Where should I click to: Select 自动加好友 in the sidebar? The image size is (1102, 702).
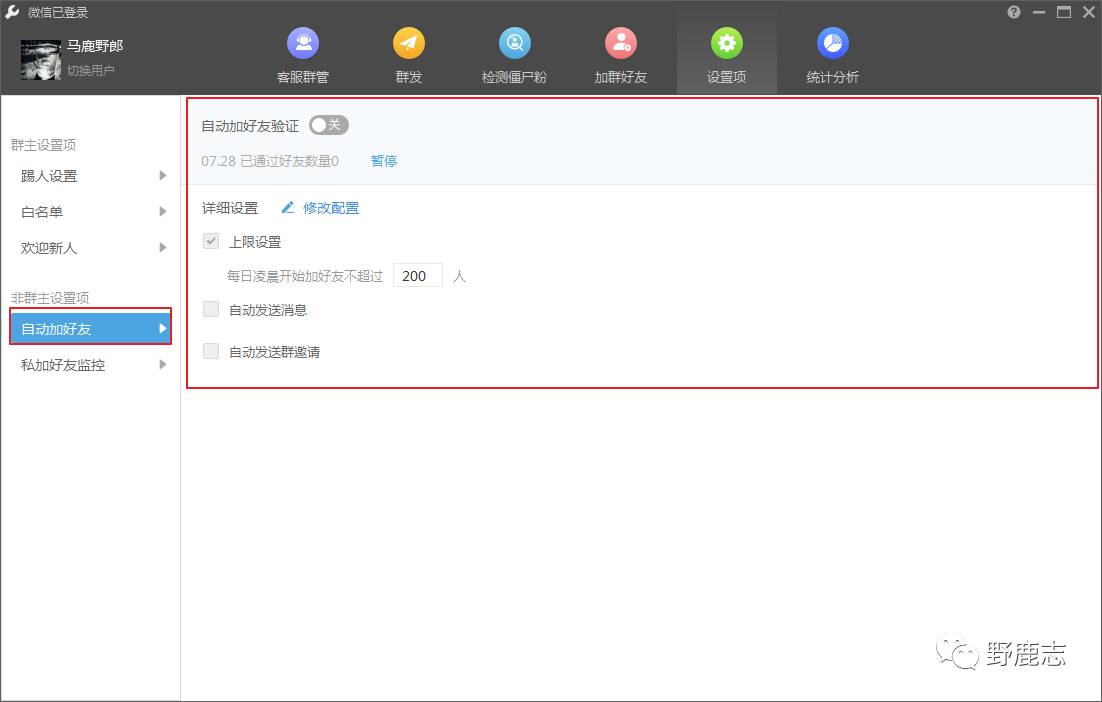pyautogui.click(x=90, y=328)
